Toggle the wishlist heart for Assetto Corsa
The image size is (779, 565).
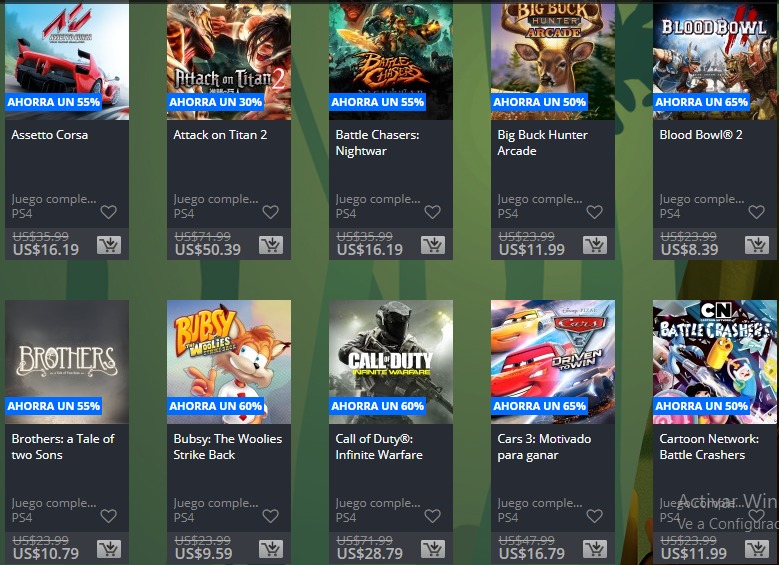pyautogui.click(x=108, y=212)
